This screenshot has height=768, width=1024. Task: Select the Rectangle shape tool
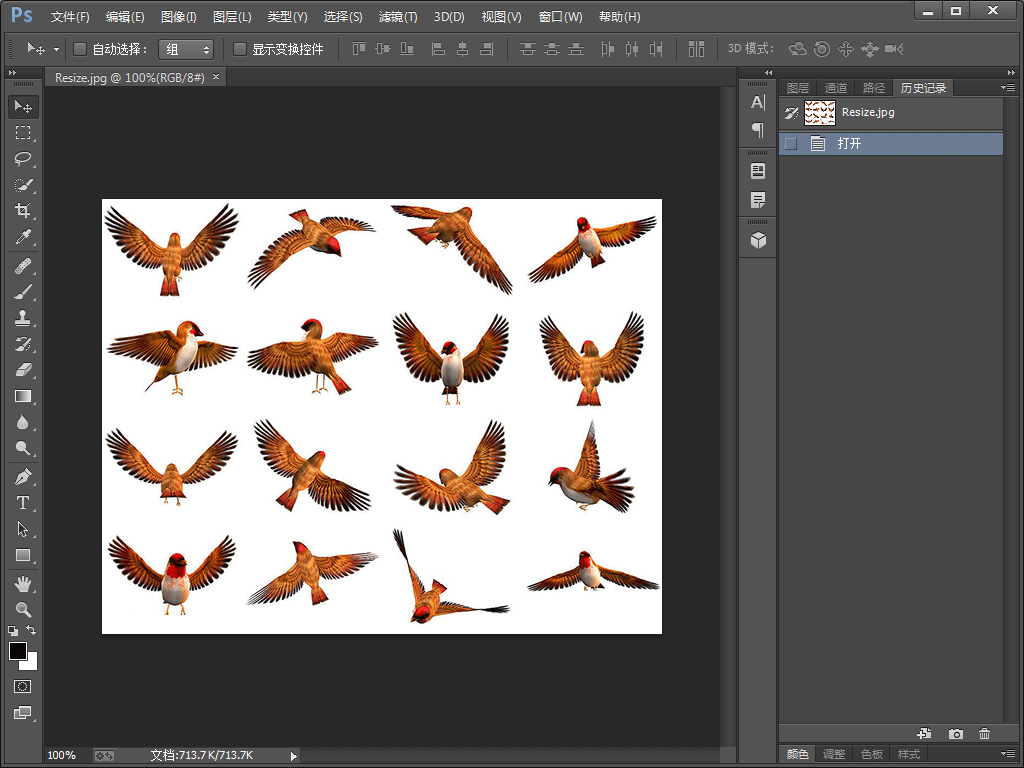[23, 555]
